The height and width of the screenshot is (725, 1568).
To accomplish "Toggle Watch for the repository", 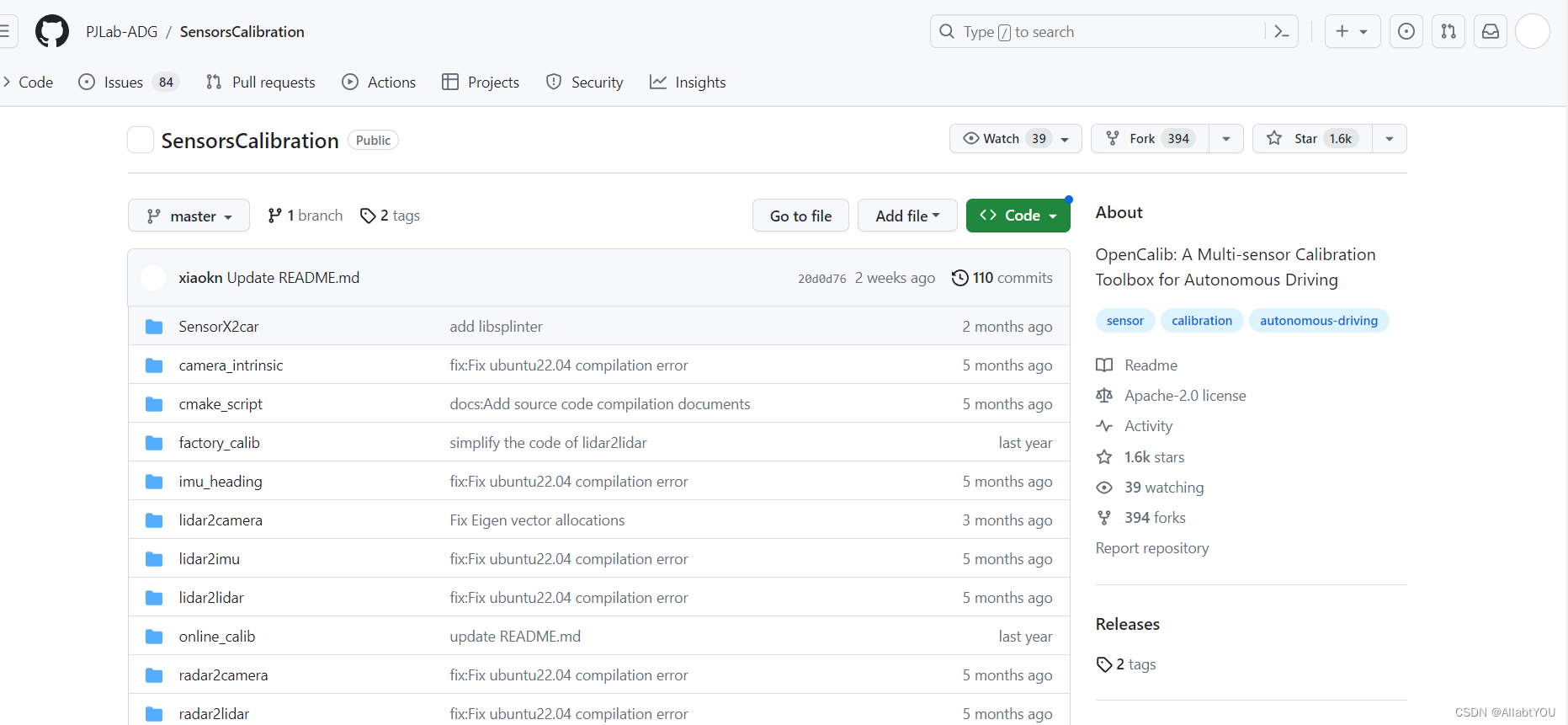I will (x=1016, y=138).
